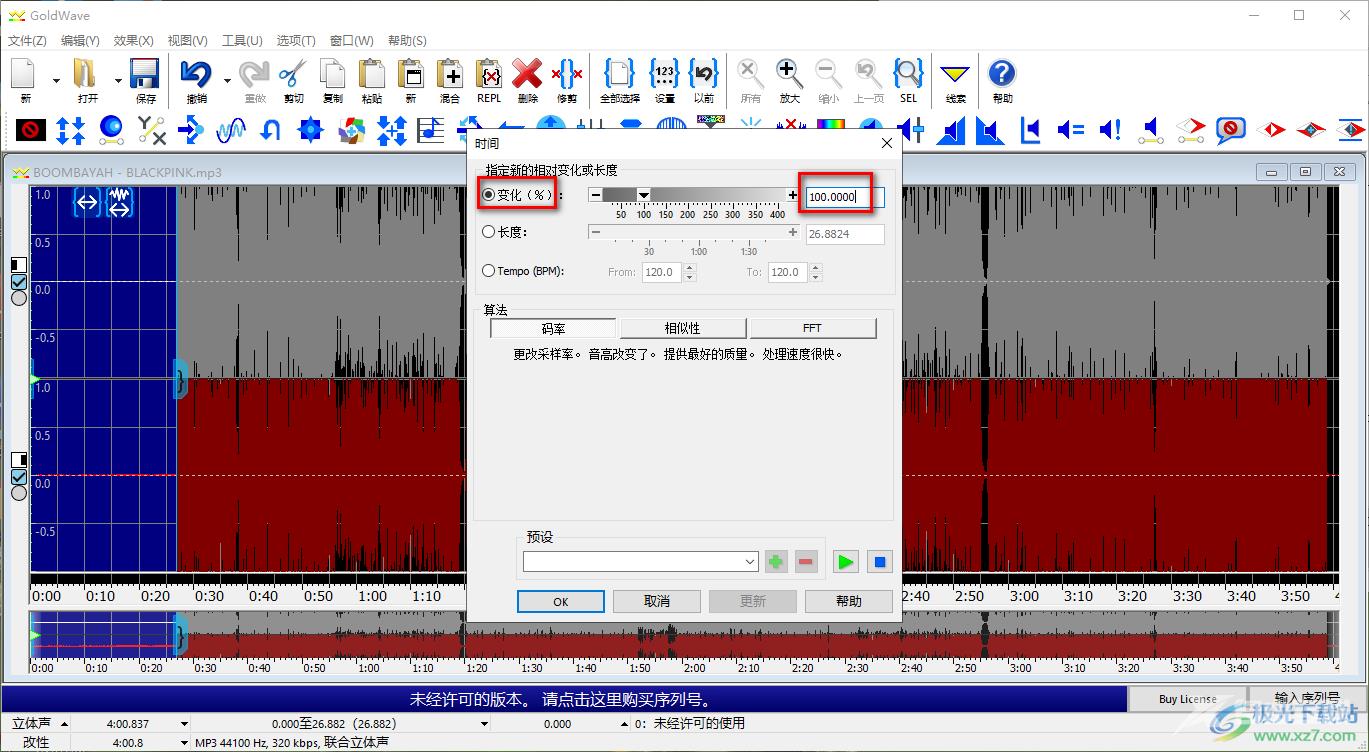
Task: Toggle the upper channel checkbox
Action: tap(18, 282)
